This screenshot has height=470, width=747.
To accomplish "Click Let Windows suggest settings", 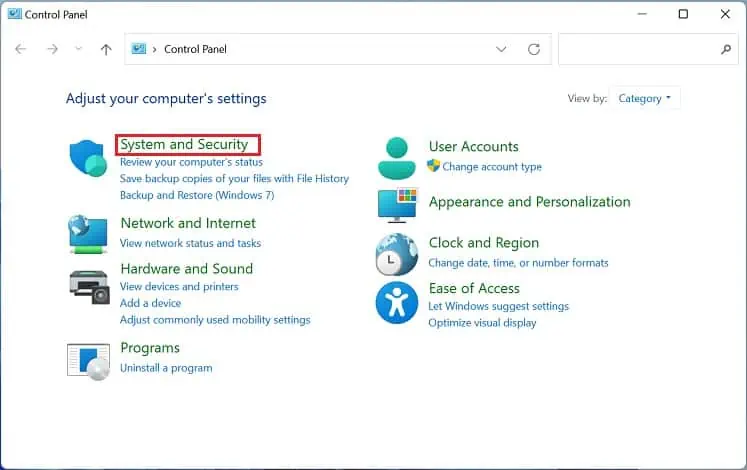I will 498,306.
